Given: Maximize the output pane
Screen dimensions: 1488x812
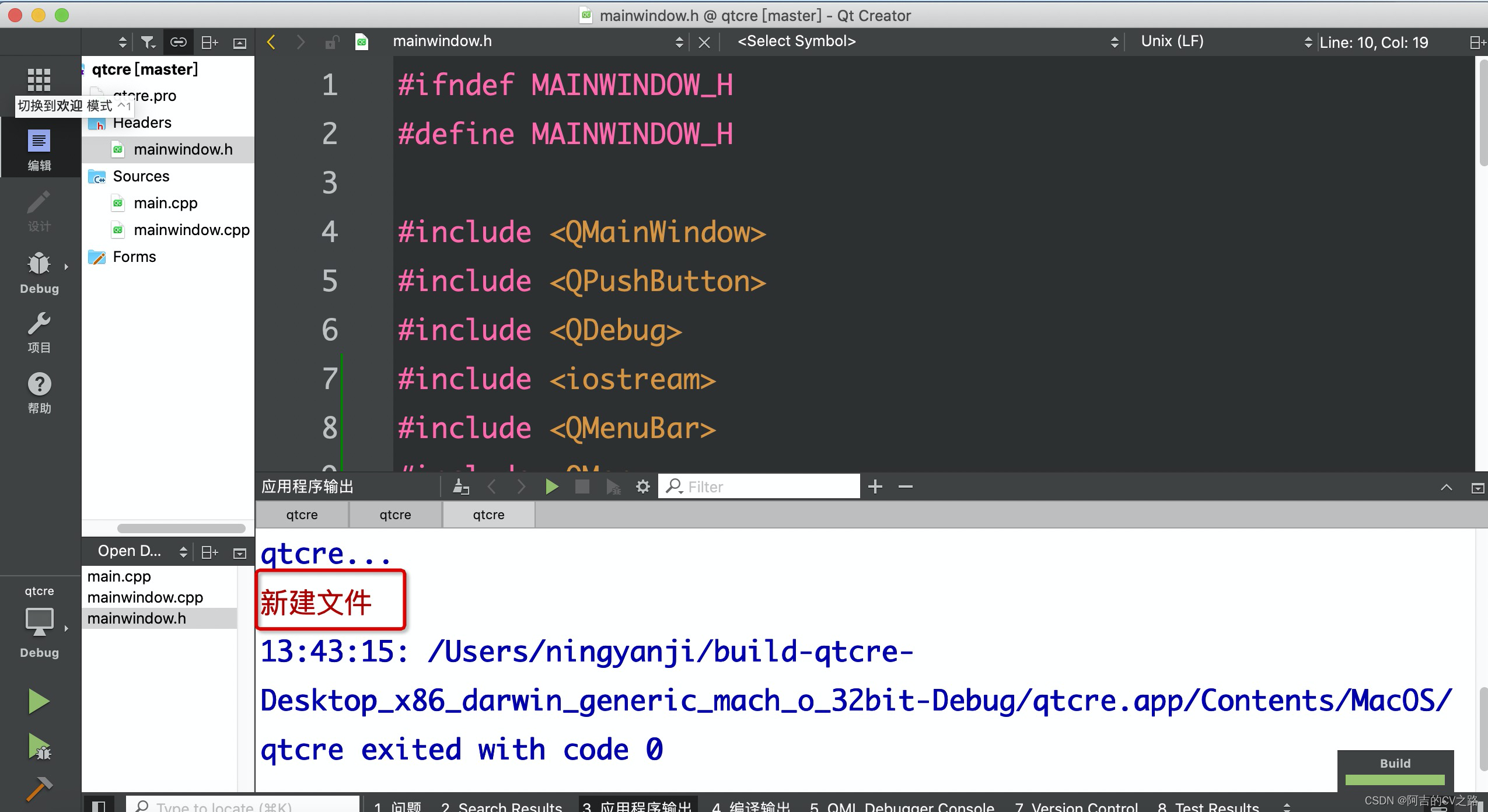Looking at the screenshot, I should (1477, 488).
